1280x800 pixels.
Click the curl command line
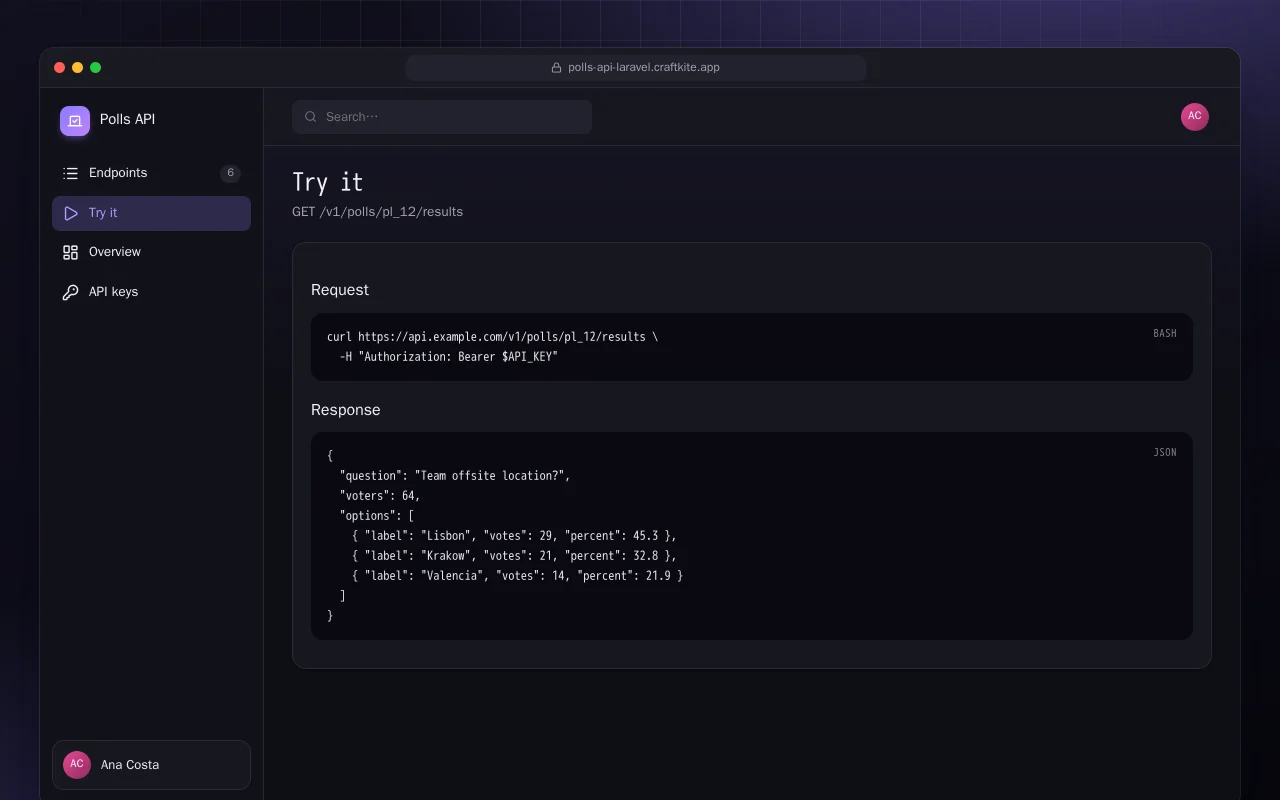coord(493,337)
